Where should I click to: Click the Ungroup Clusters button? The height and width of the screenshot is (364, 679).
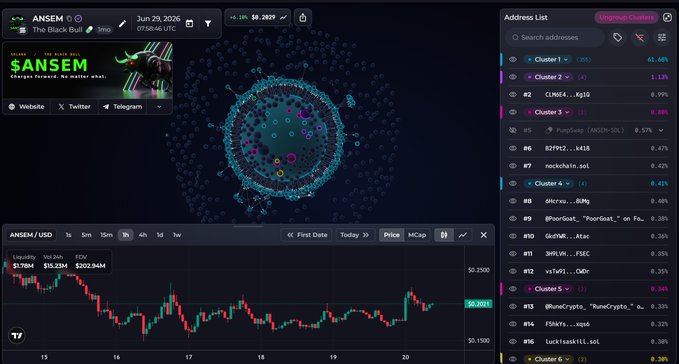[x=626, y=17]
